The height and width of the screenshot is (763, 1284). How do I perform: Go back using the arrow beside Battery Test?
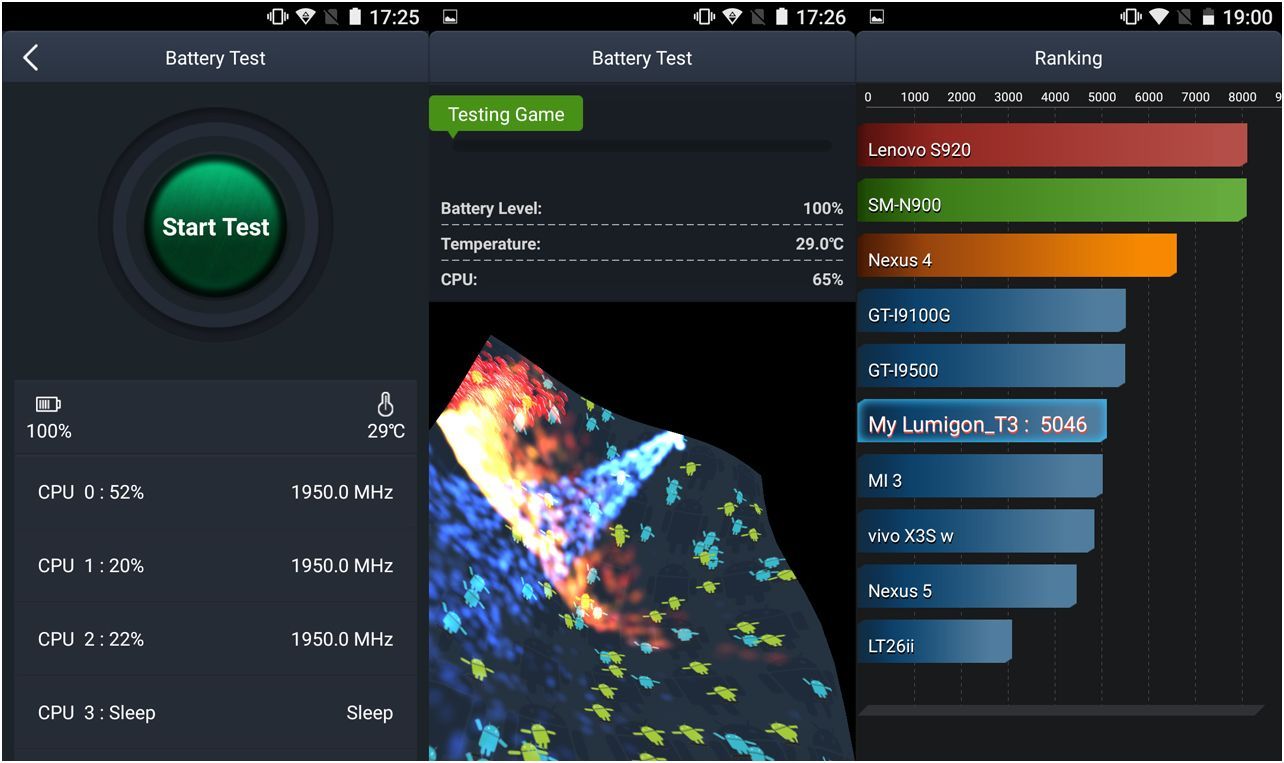tap(31, 58)
